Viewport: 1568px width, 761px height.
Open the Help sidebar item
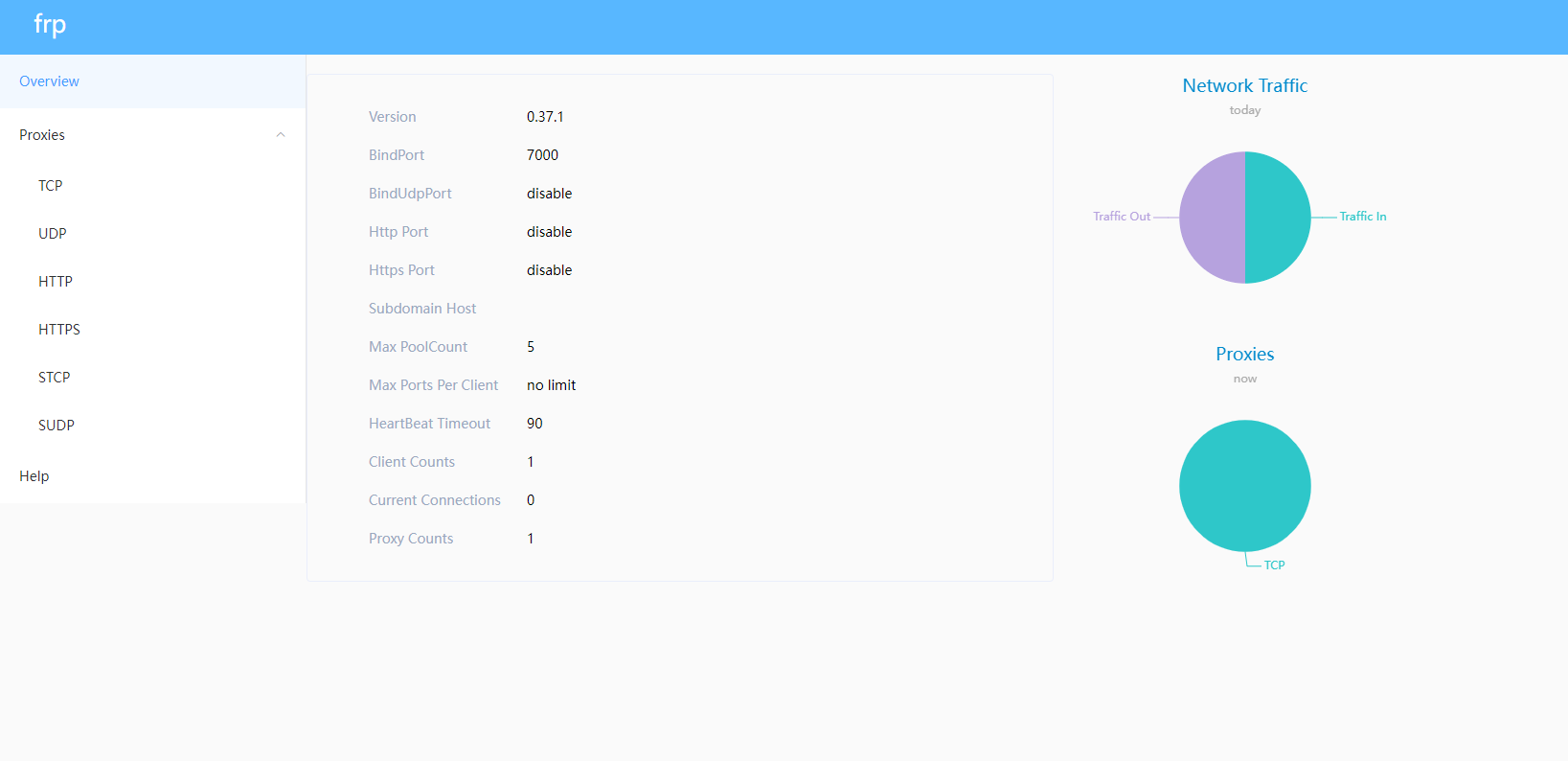tap(152, 476)
